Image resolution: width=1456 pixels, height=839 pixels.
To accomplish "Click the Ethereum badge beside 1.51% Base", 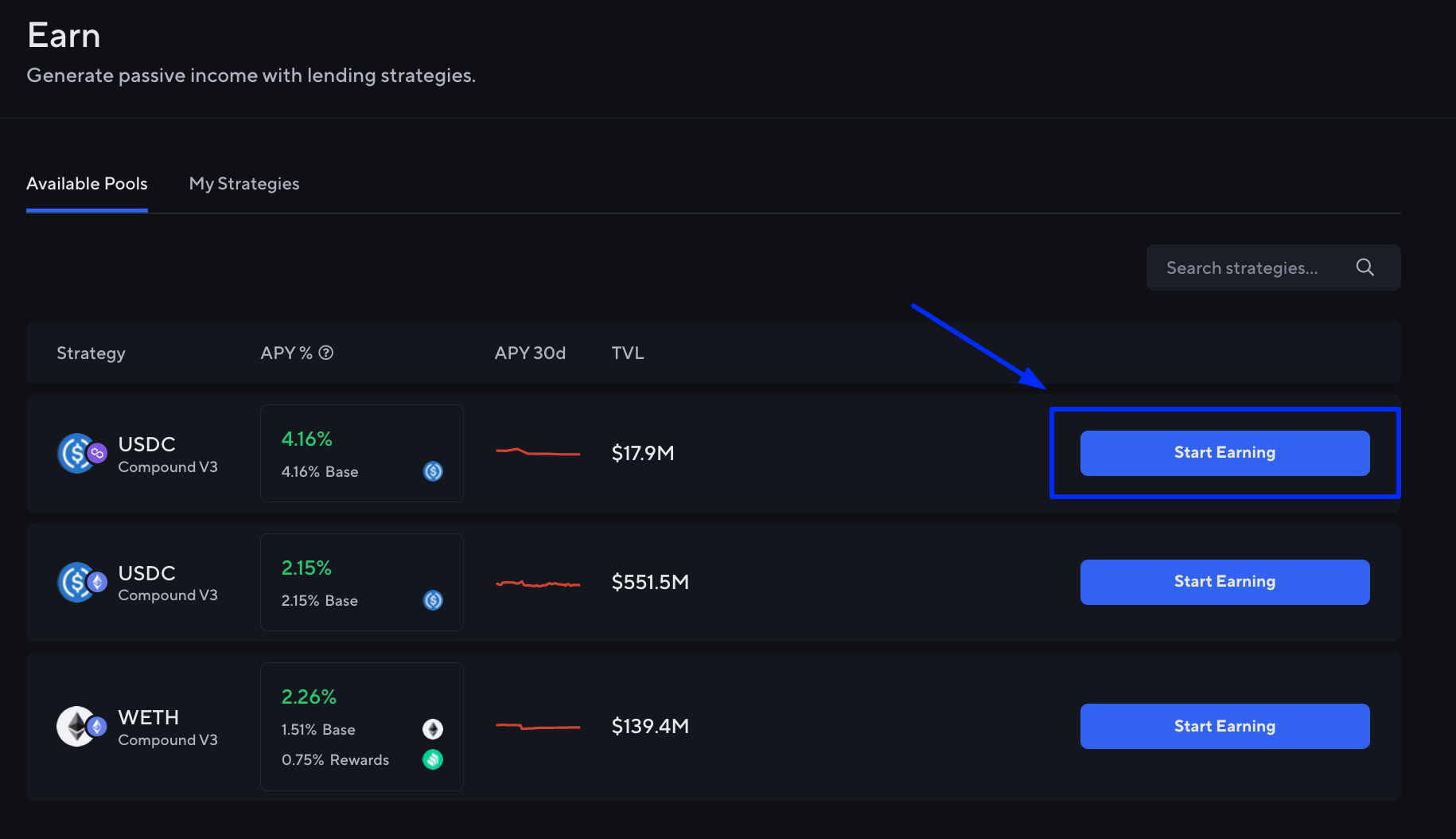I will 432,728.
